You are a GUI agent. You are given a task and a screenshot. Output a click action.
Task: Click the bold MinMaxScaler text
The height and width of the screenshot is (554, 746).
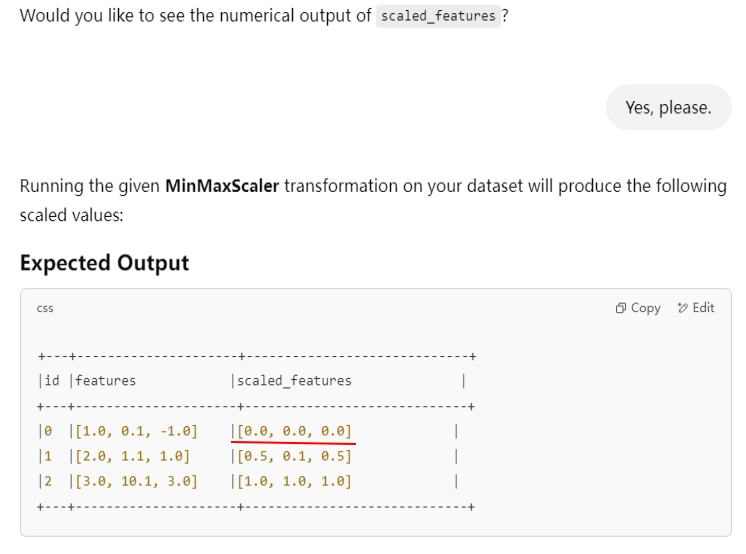(x=222, y=186)
